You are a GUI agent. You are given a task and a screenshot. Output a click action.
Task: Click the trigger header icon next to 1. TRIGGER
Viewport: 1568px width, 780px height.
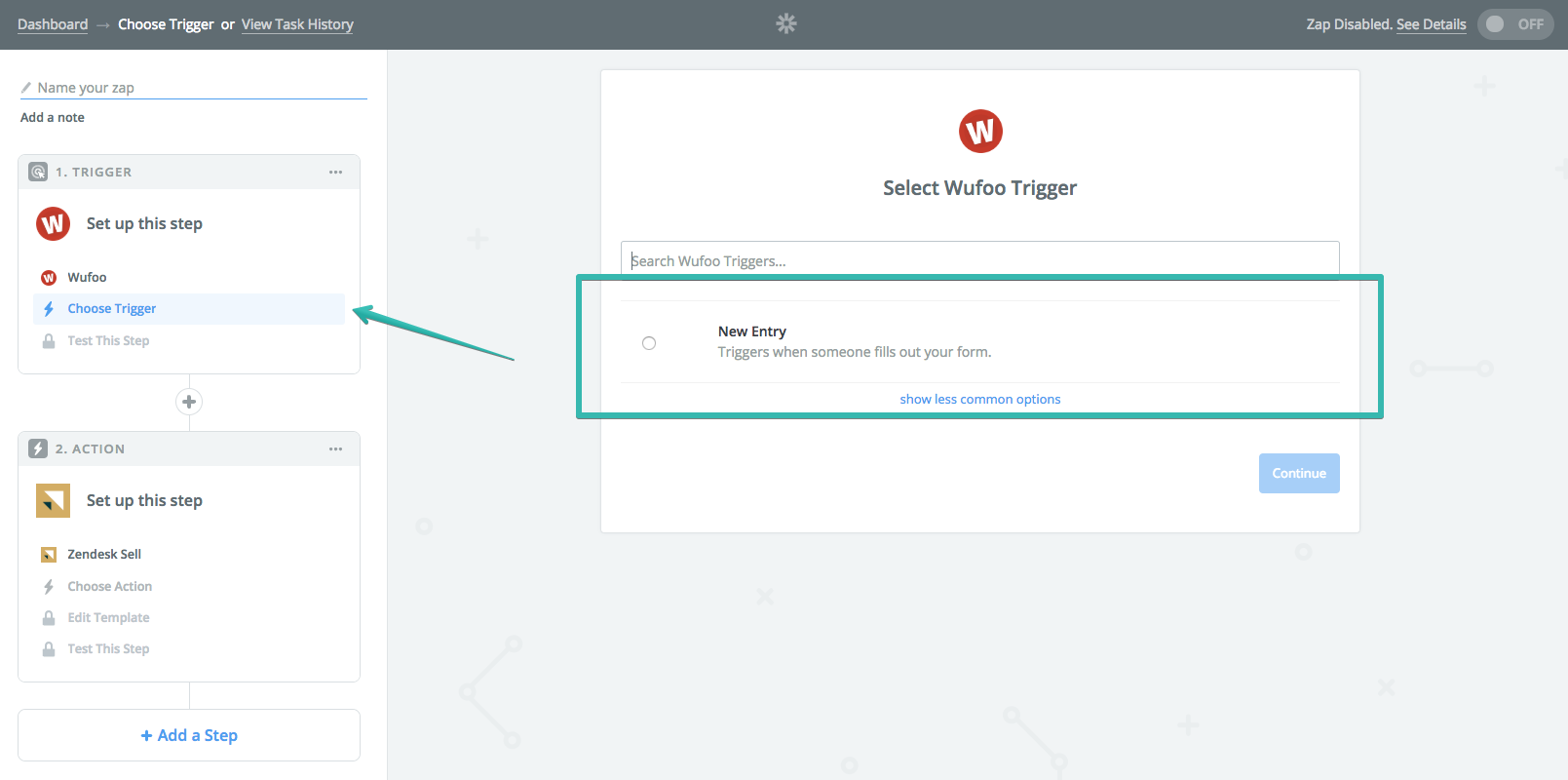(38, 172)
